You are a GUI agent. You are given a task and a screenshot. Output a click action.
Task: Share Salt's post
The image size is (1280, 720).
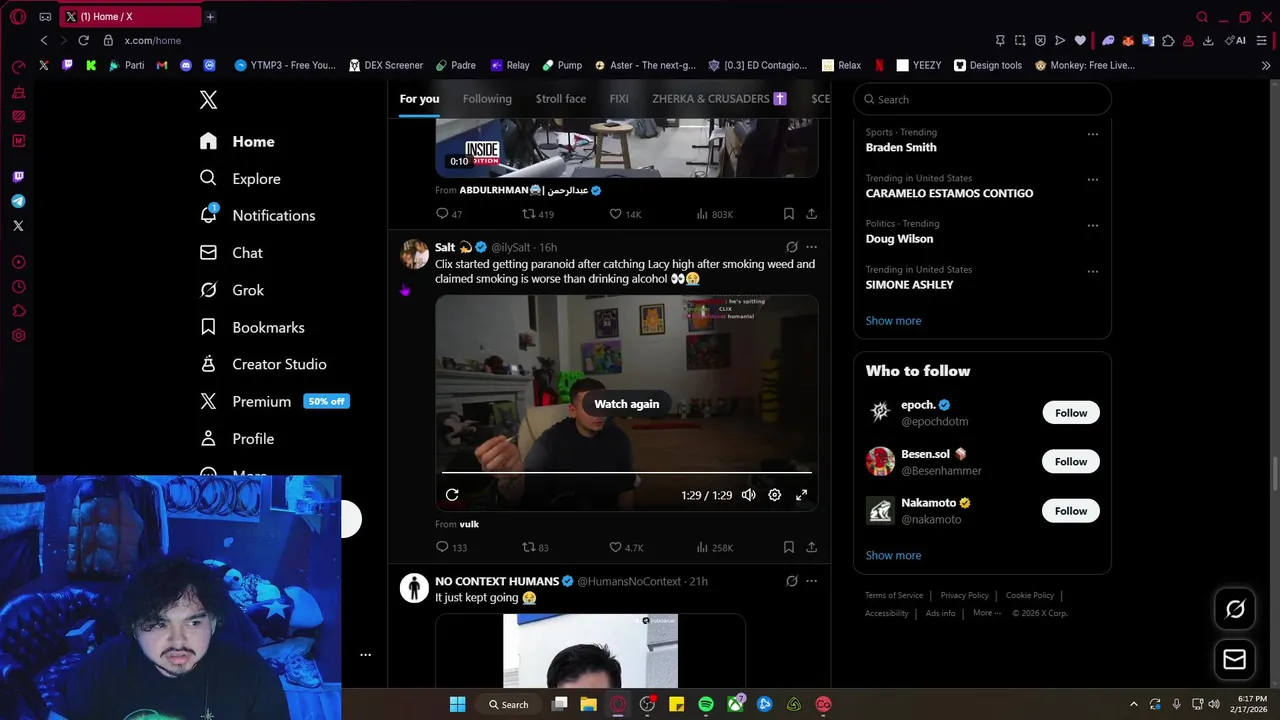pos(811,547)
